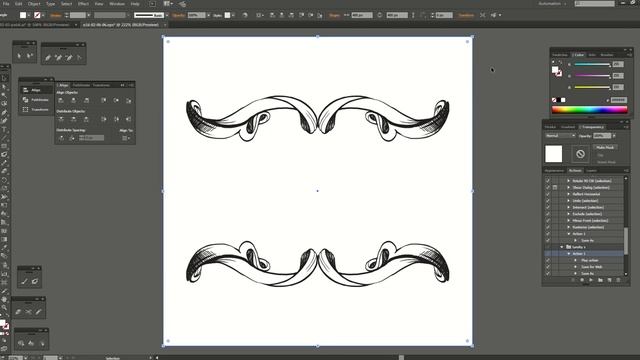Select the Type tool in toolbar

pyautogui.click(x=4, y=129)
